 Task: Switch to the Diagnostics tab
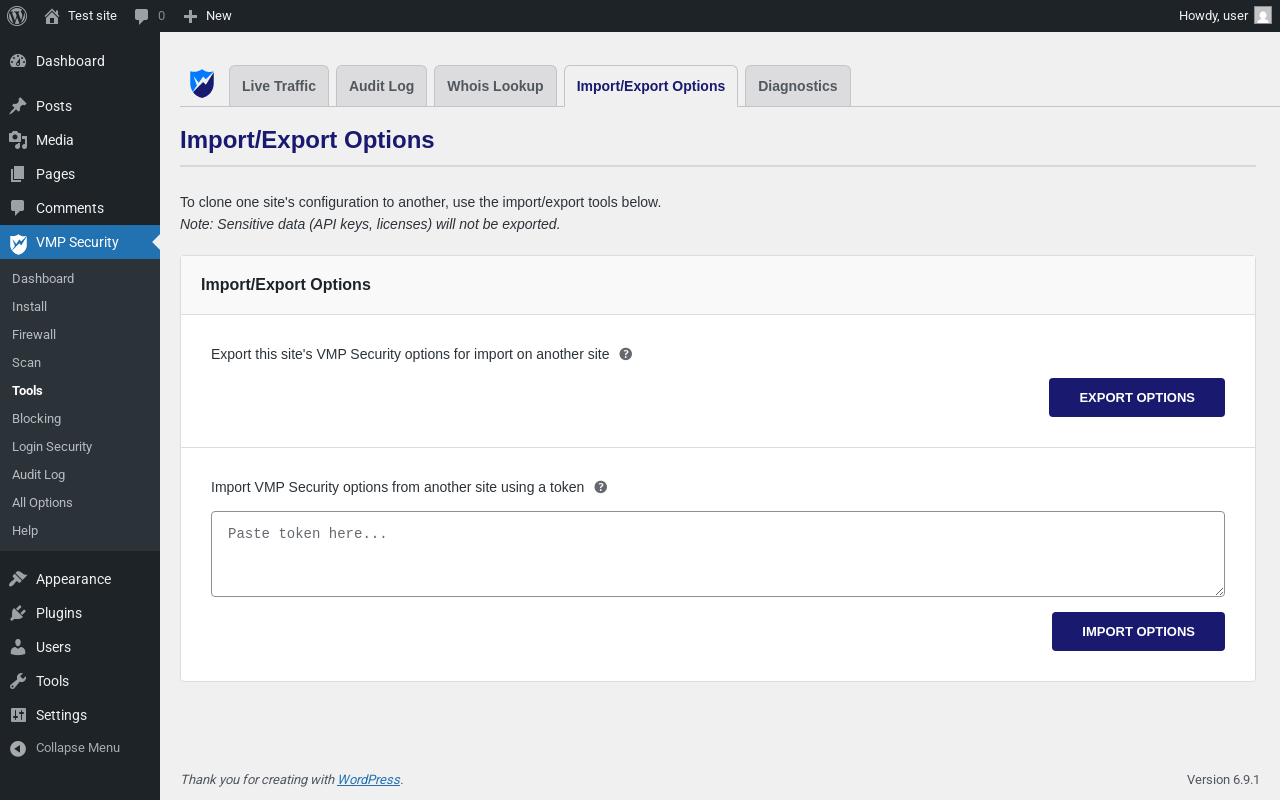coord(798,86)
